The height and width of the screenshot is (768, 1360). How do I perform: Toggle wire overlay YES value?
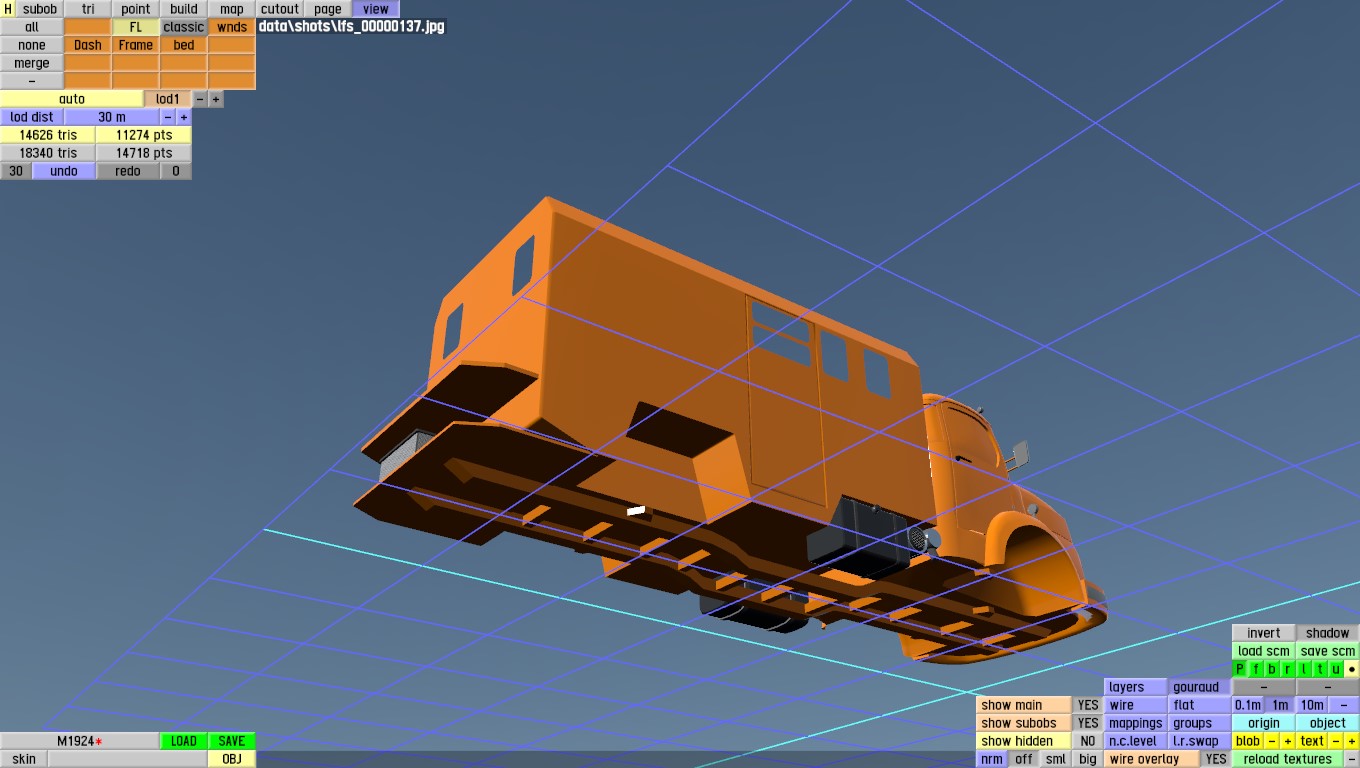click(1216, 759)
